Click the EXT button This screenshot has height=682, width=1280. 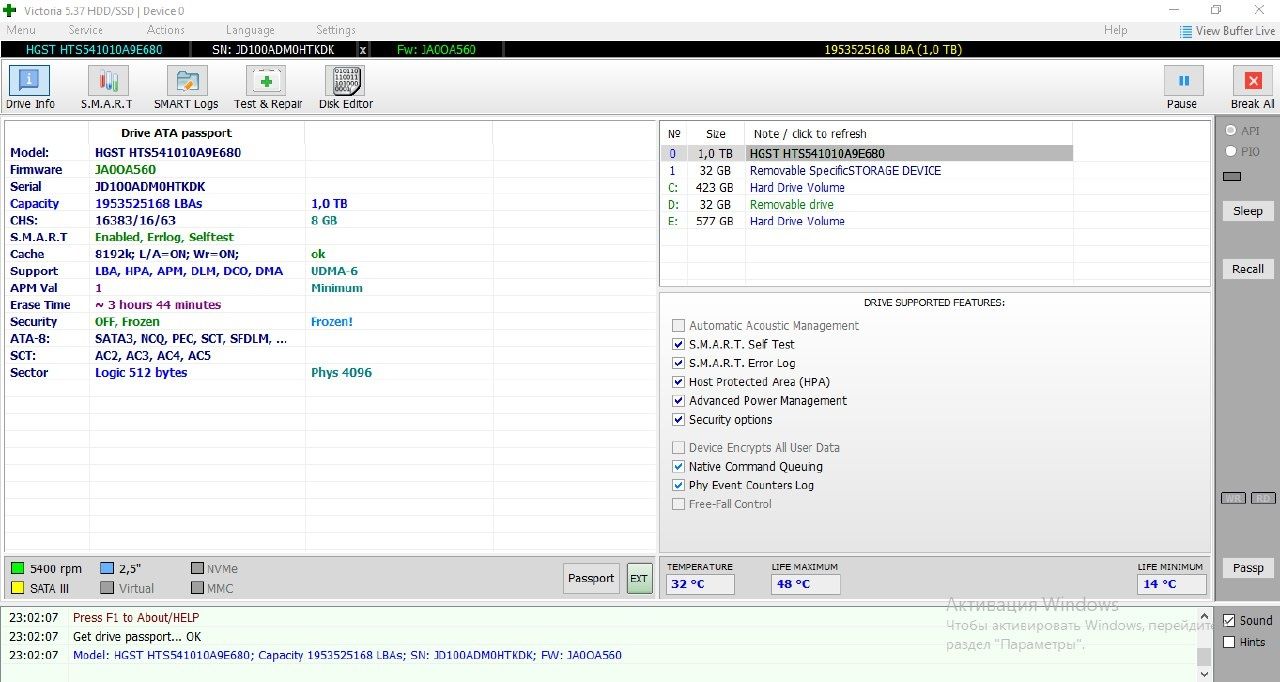tap(639, 578)
